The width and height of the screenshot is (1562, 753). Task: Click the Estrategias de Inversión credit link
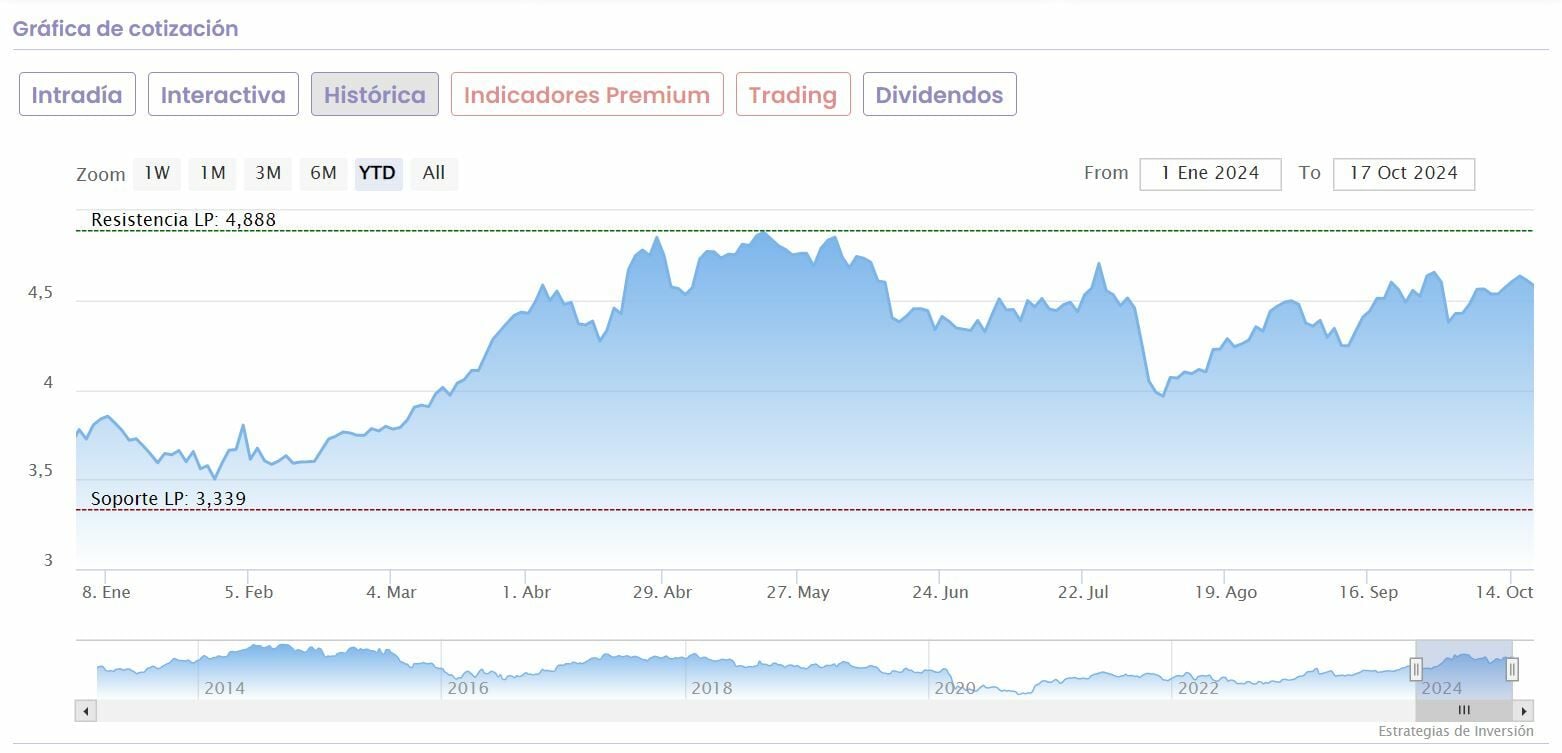coord(1455,731)
